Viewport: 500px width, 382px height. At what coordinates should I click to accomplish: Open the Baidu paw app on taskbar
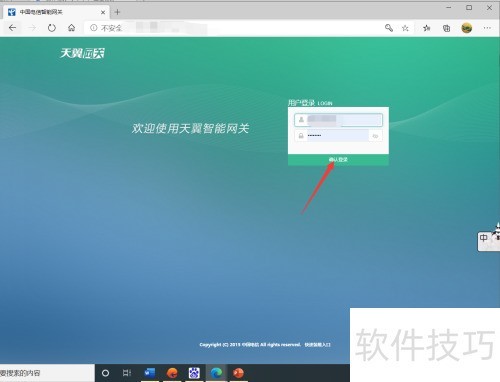click(x=194, y=373)
